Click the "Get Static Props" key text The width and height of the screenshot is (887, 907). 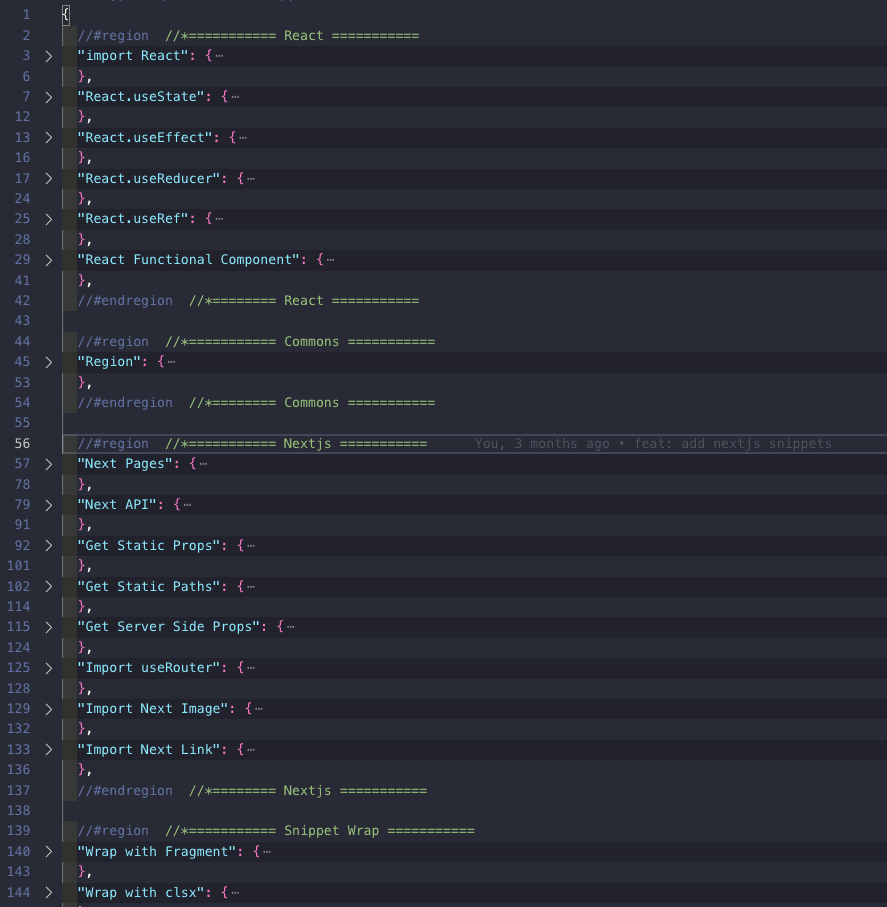coord(149,545)
